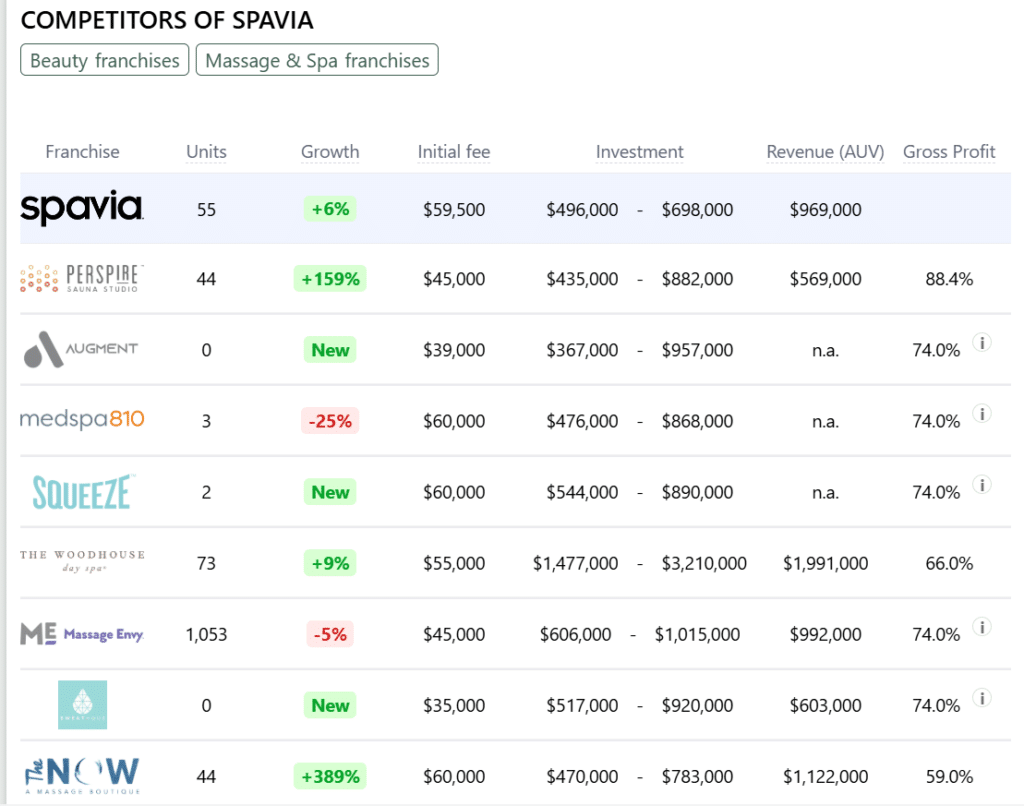This screenshot has width=1024, height=806.
Task: Click the Investment column header
Action: 639,152
